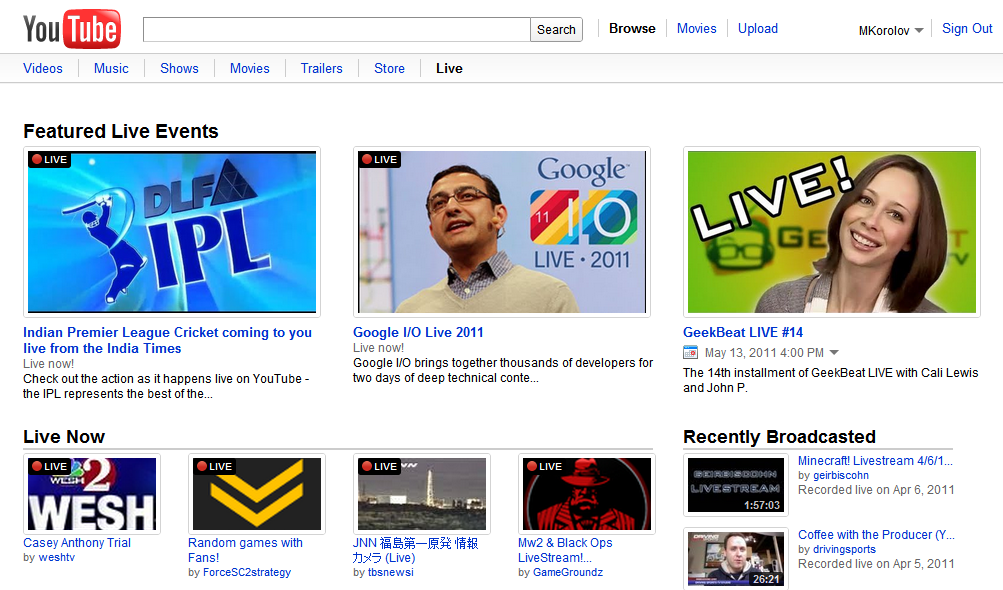This screenshot has width=1003, height=590.
Task: Switch to the Videos tab
Action: (x=43, y=68)
